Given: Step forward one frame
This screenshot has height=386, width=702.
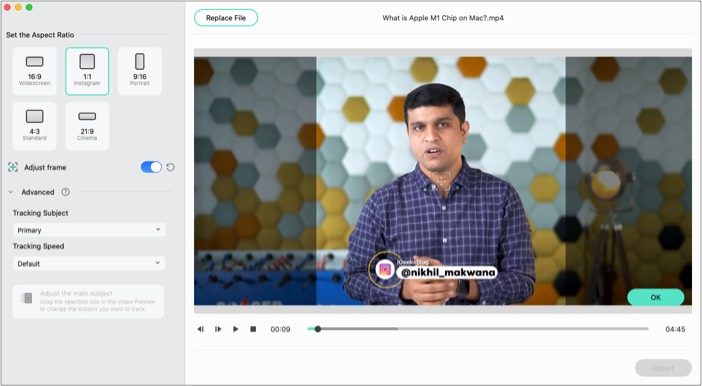Looking at the screenshot, I should coord(218,329).
